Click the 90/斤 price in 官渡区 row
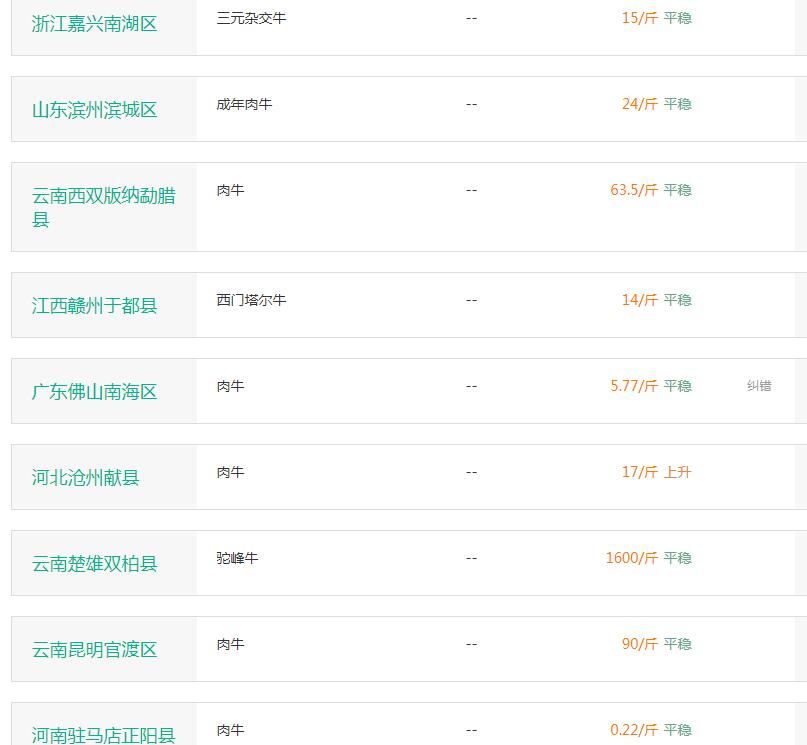This screenshot has width=807, height=745. click(640, 644)
